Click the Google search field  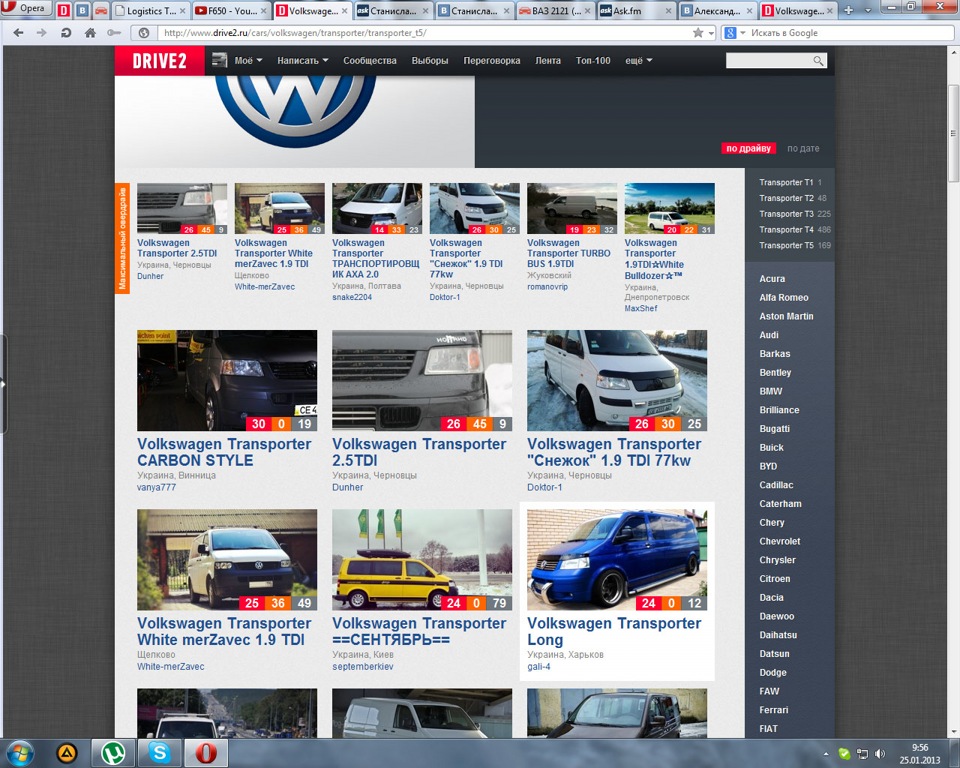851,33
